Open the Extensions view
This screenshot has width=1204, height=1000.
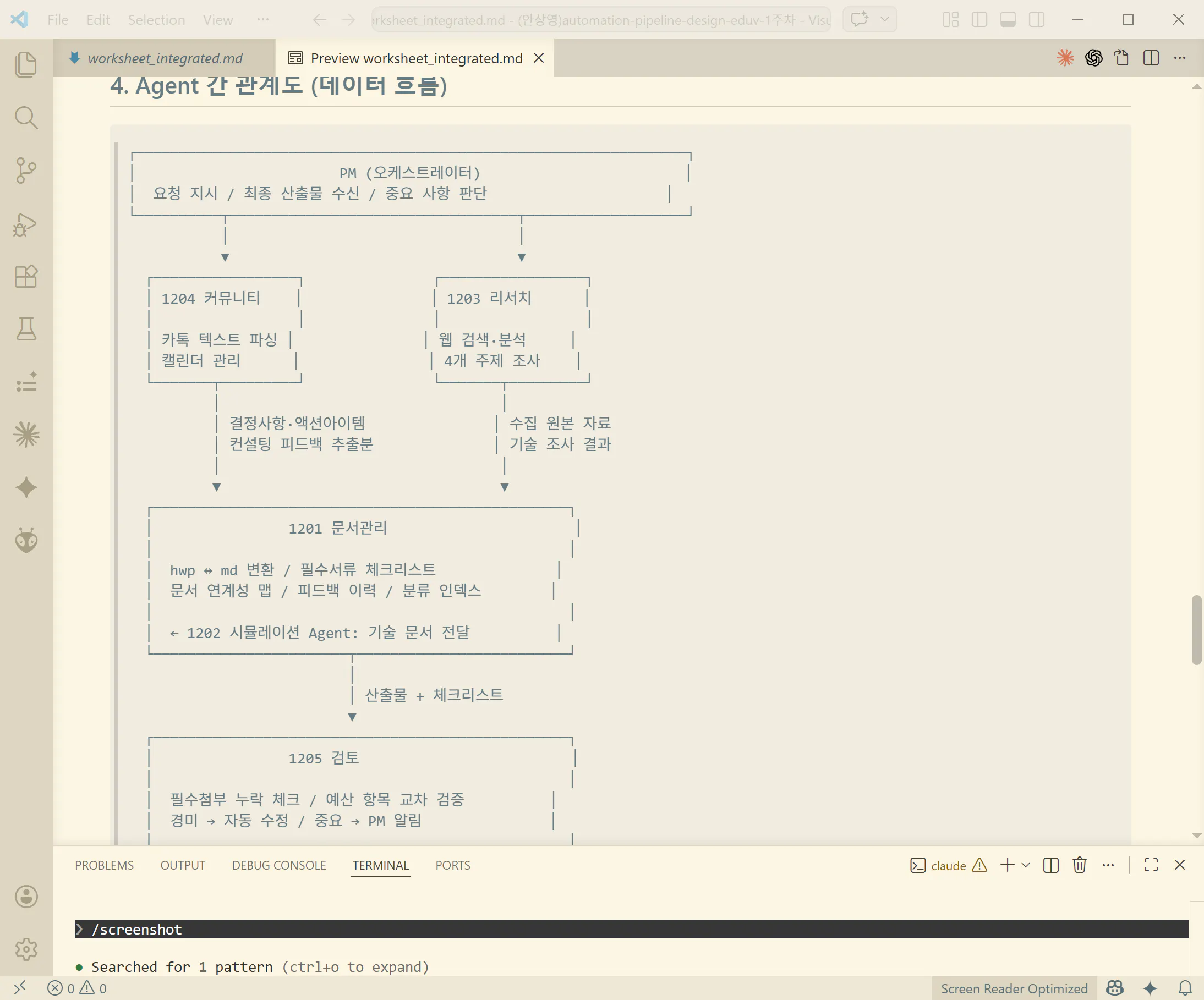(26, 277)
